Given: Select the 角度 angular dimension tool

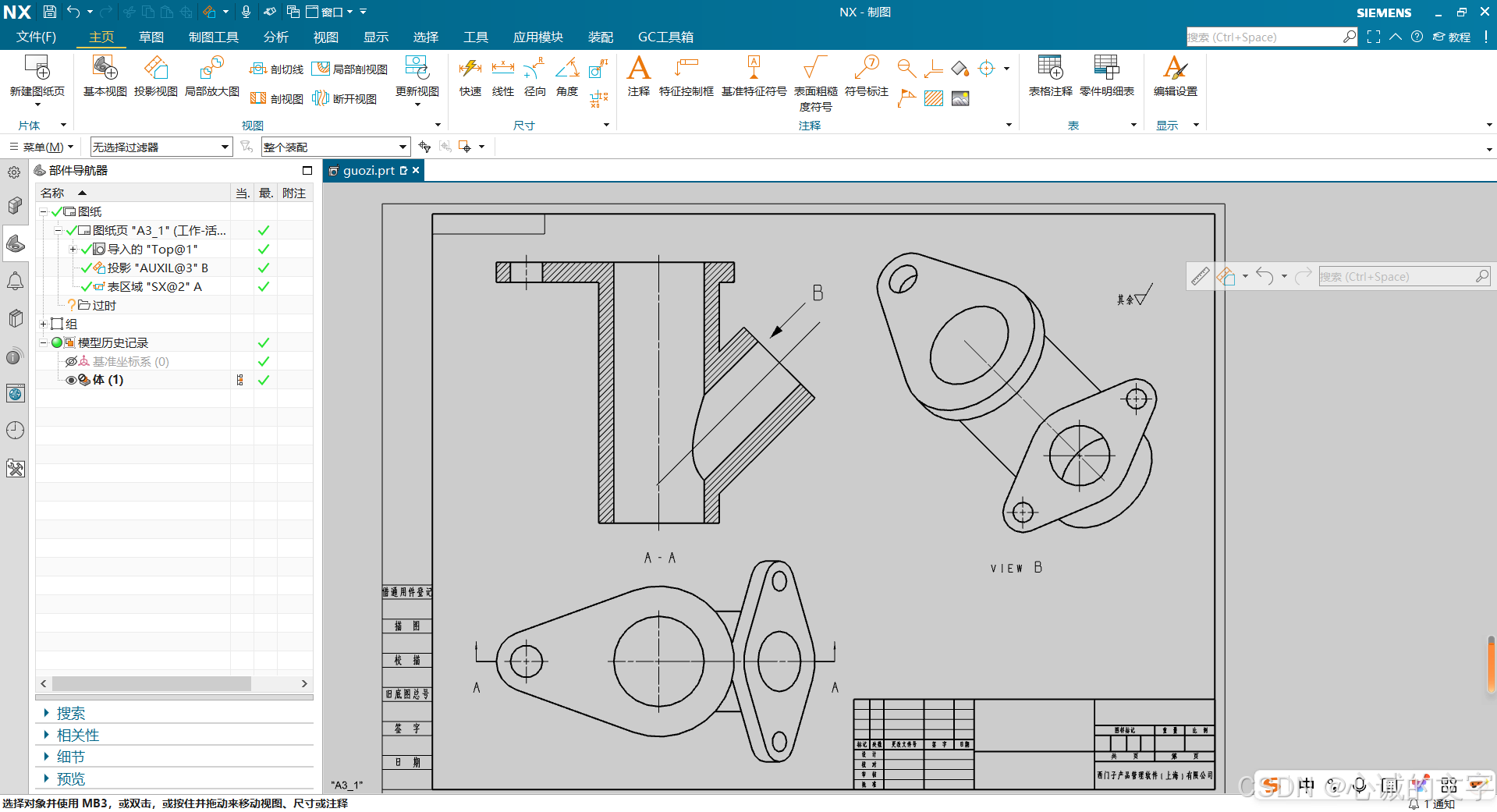Looking at the screenshot, I should point(566,76).
